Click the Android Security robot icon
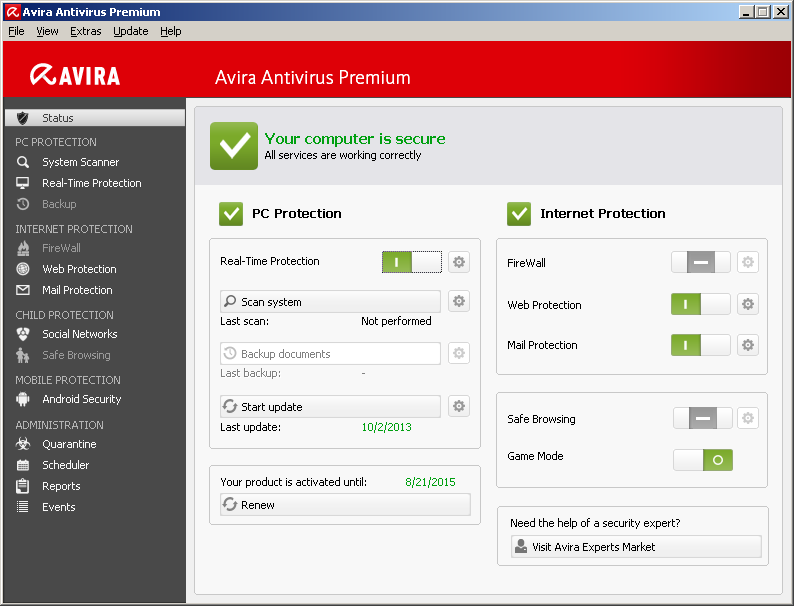This screenshot has height=606, width=794. pyautogui.click(x=22, y=399)
